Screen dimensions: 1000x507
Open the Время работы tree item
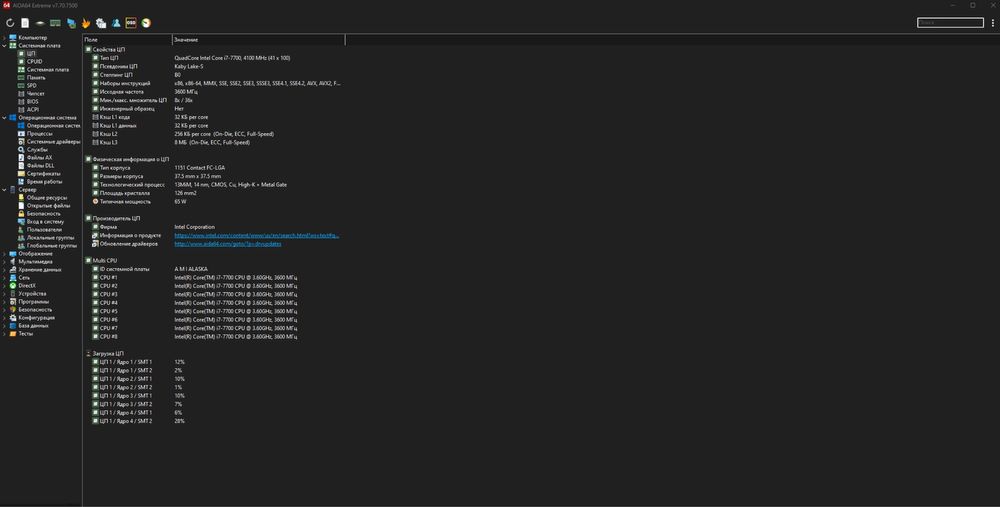point(44,182)
